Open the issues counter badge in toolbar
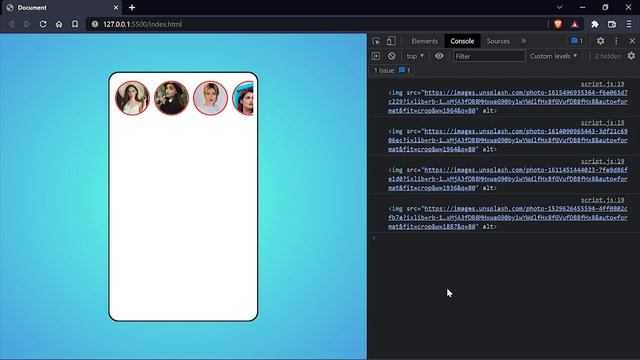 pos(577,41)
